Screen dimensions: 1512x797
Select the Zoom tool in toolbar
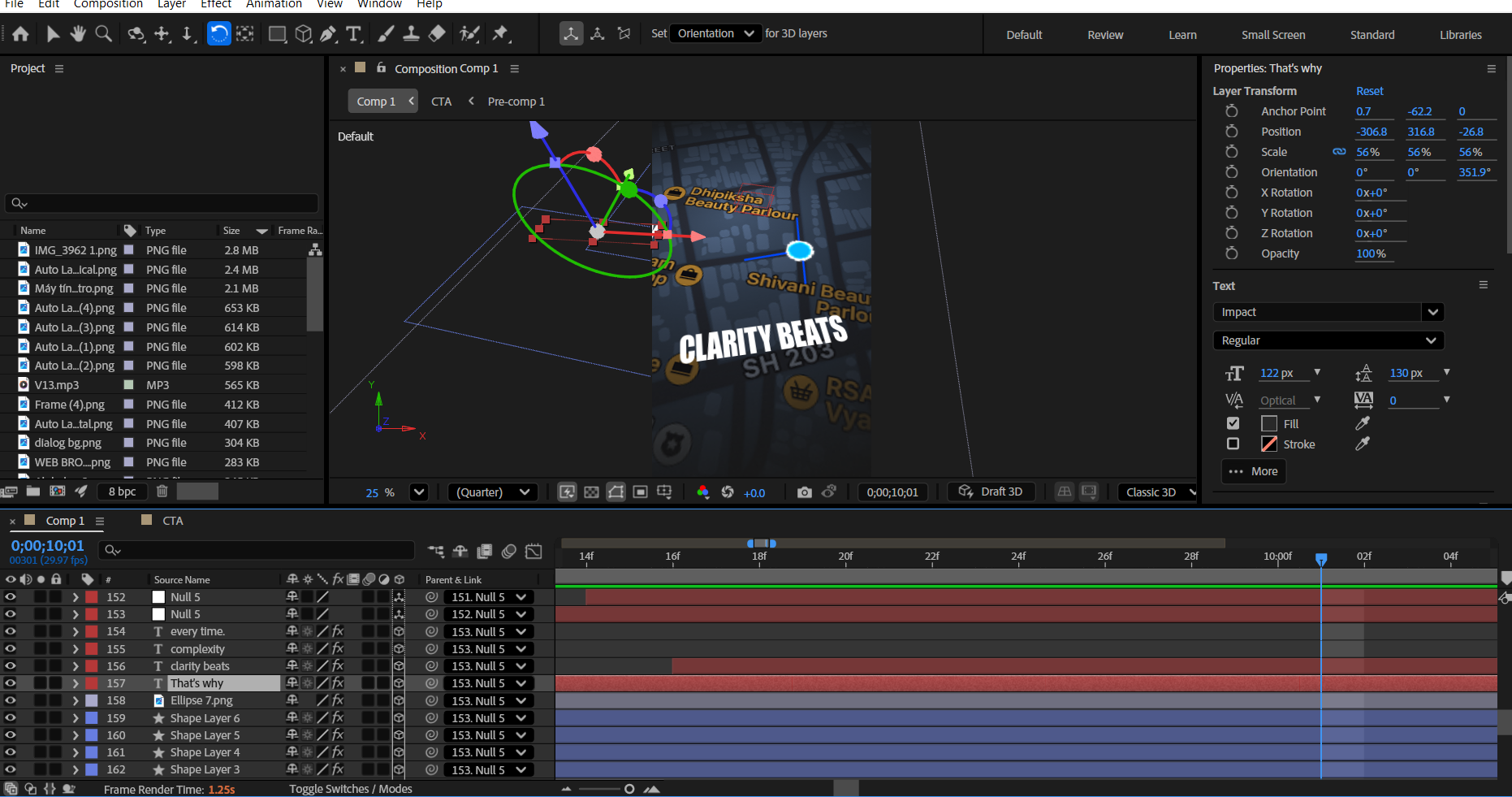tap(104, 34)
